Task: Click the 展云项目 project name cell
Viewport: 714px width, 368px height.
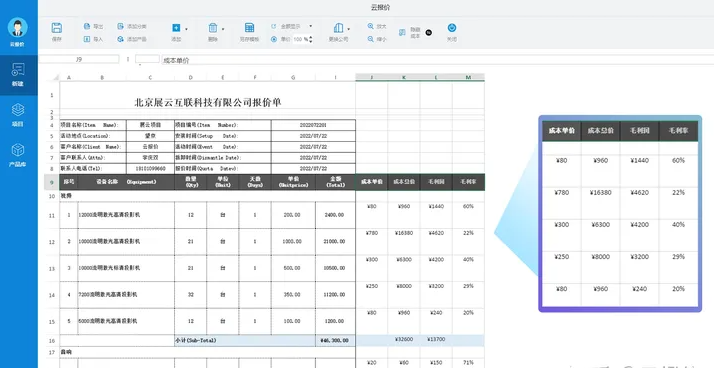Action: point(150,125)
